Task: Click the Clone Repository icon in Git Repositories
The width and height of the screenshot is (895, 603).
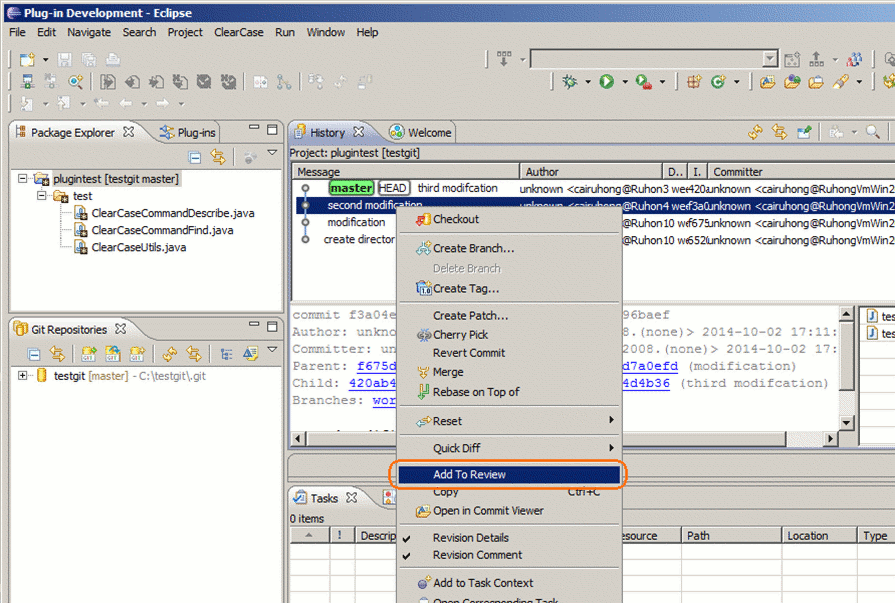Action: [x=111, y=351]
